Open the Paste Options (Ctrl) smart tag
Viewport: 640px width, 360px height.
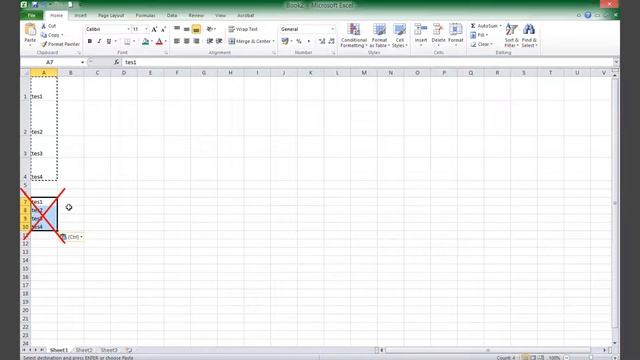(72, 237)
